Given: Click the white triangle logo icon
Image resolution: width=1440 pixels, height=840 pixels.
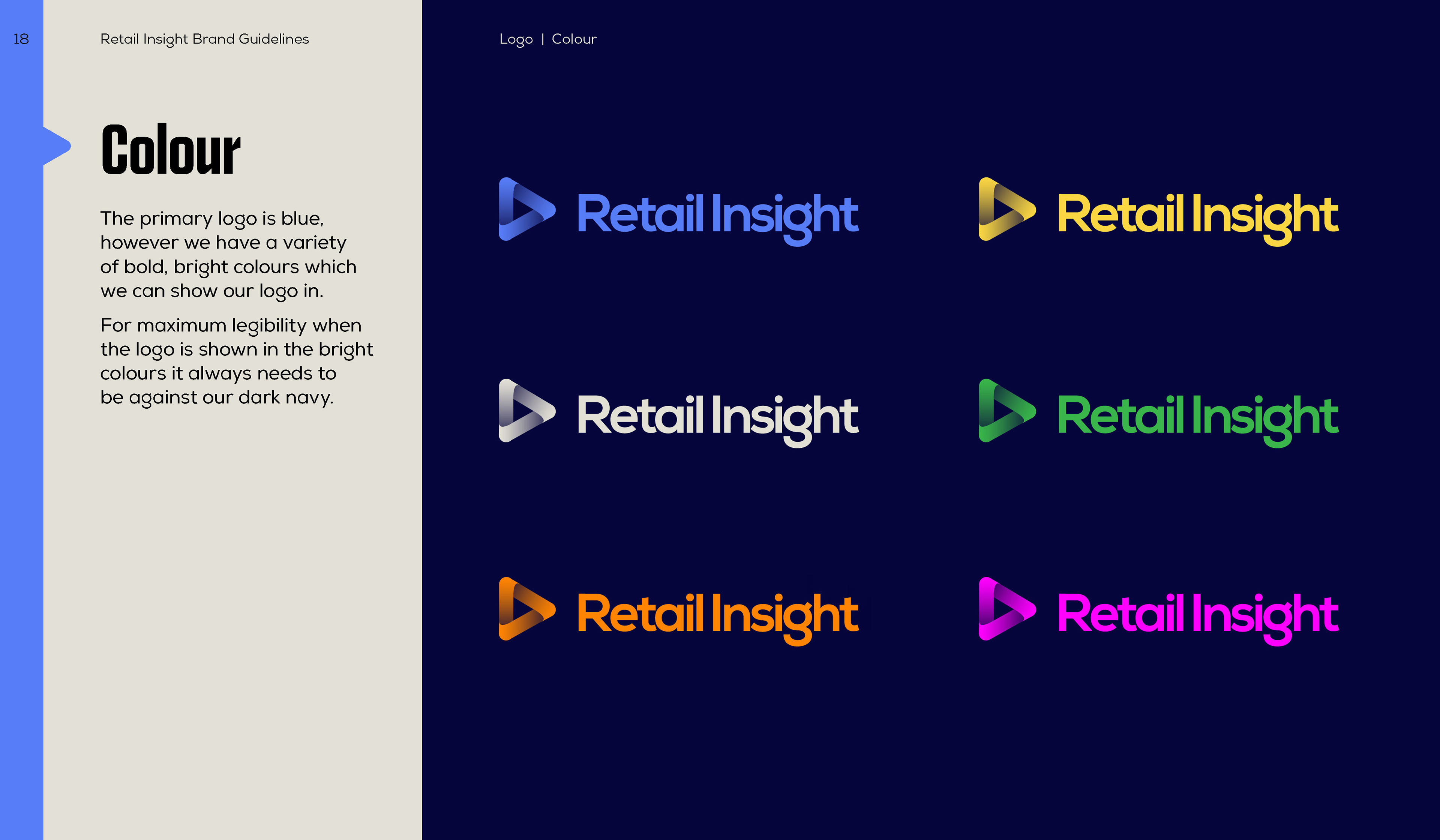Looking at the screenshot, I should [x=526, y=410].
